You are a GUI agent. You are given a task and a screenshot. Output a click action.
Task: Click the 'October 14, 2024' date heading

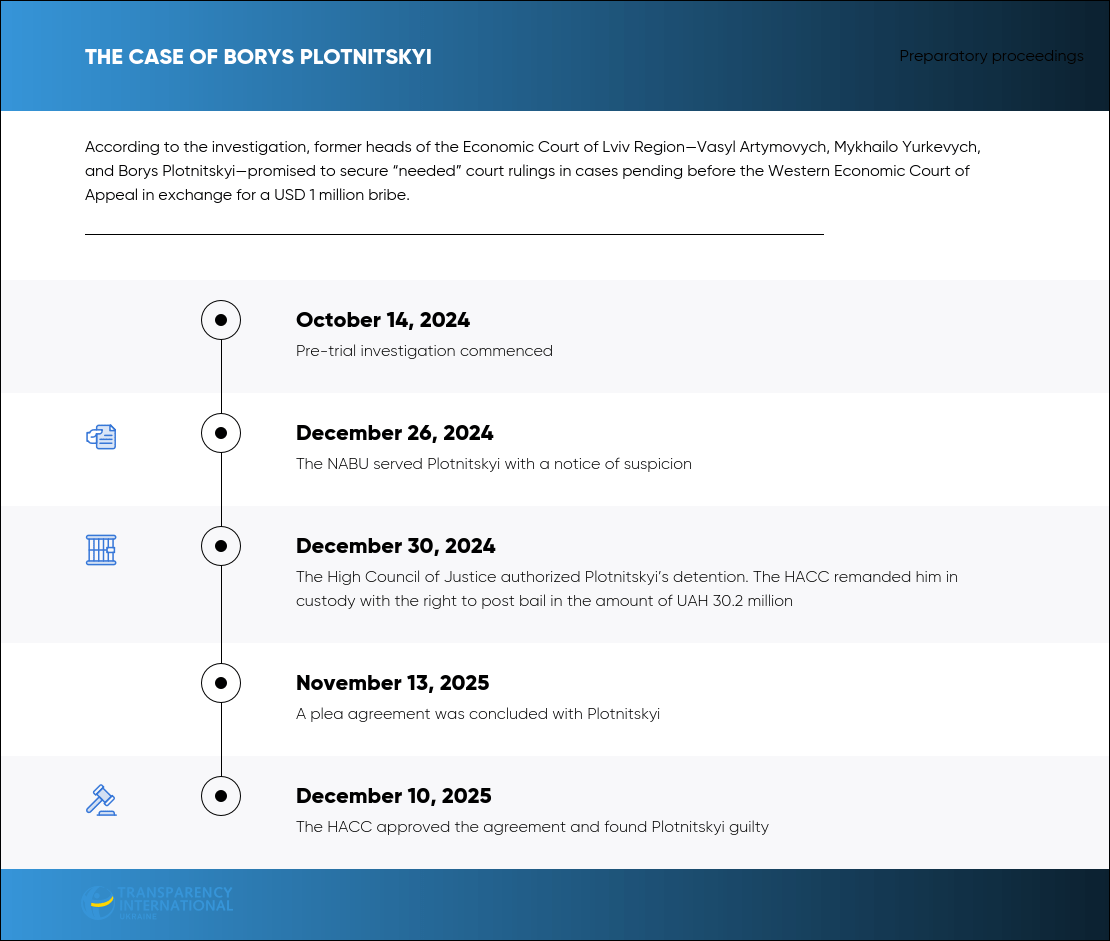point(383,320)
